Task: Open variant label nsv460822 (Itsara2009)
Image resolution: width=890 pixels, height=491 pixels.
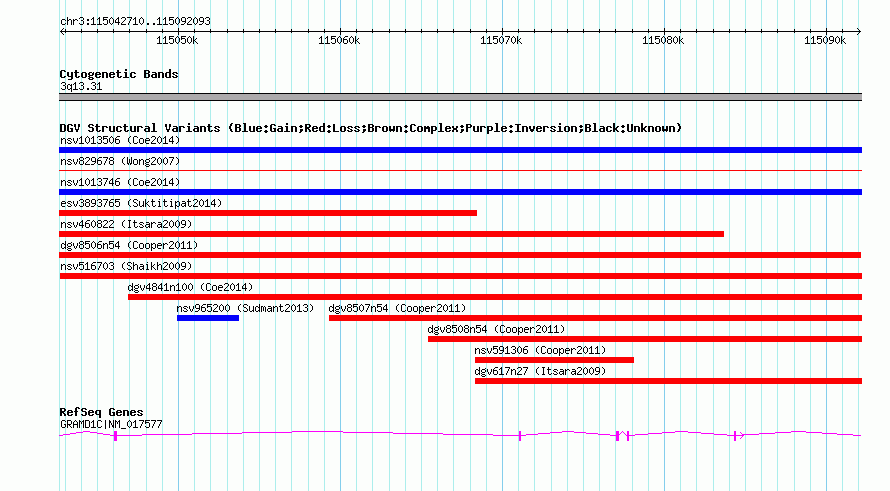Action: coord(126,224)
